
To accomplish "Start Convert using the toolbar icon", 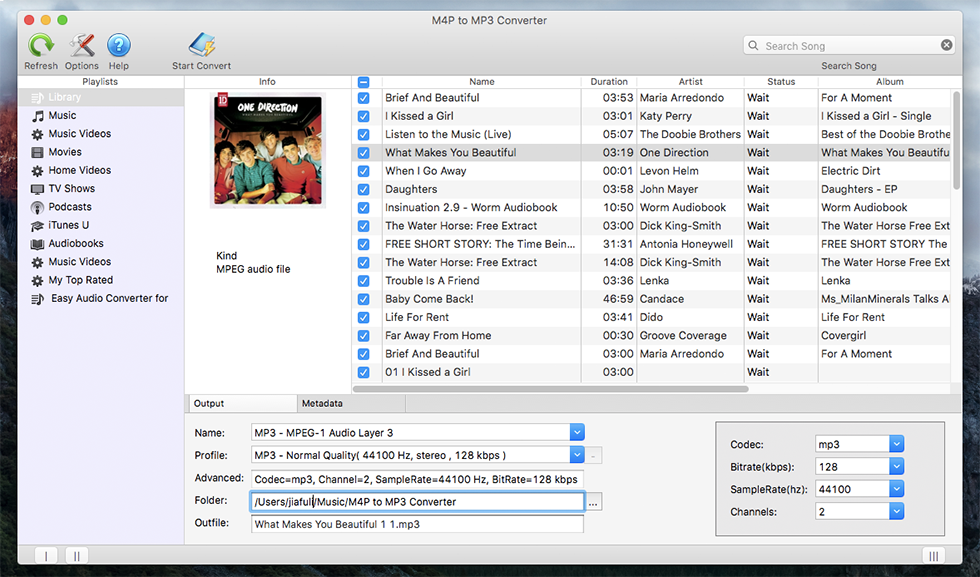I will pos(200,45).
